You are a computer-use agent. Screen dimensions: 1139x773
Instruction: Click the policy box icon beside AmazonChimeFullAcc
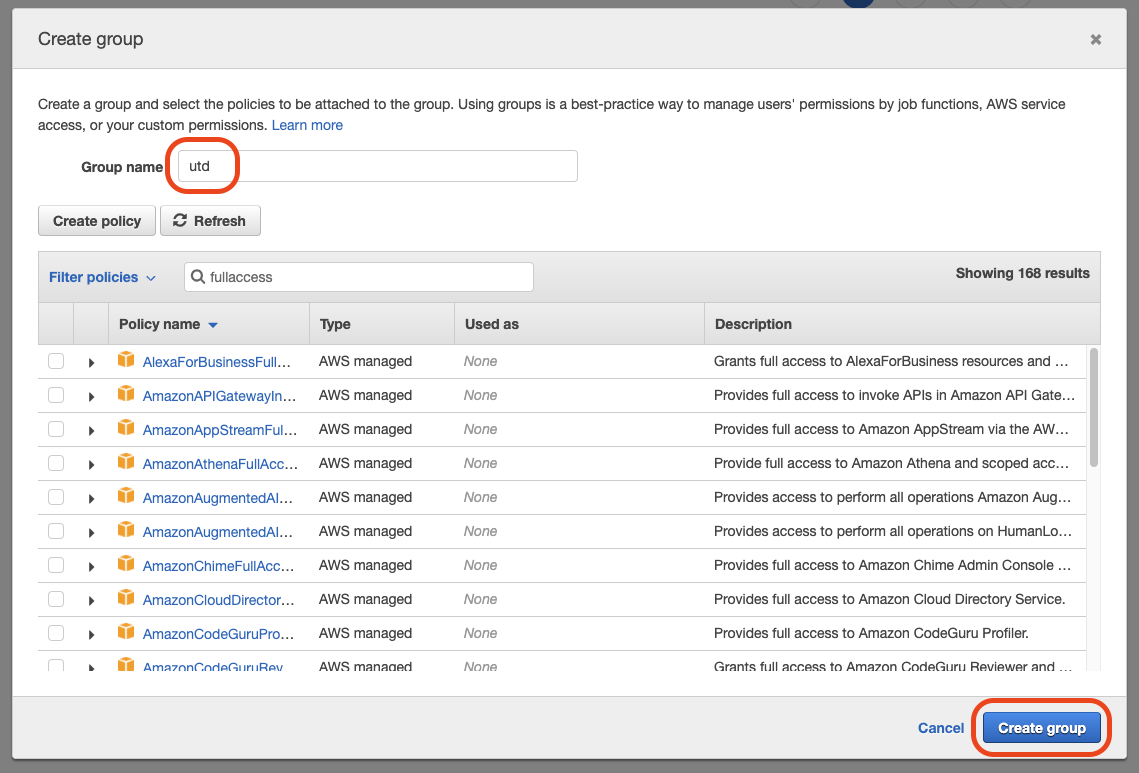126,564
